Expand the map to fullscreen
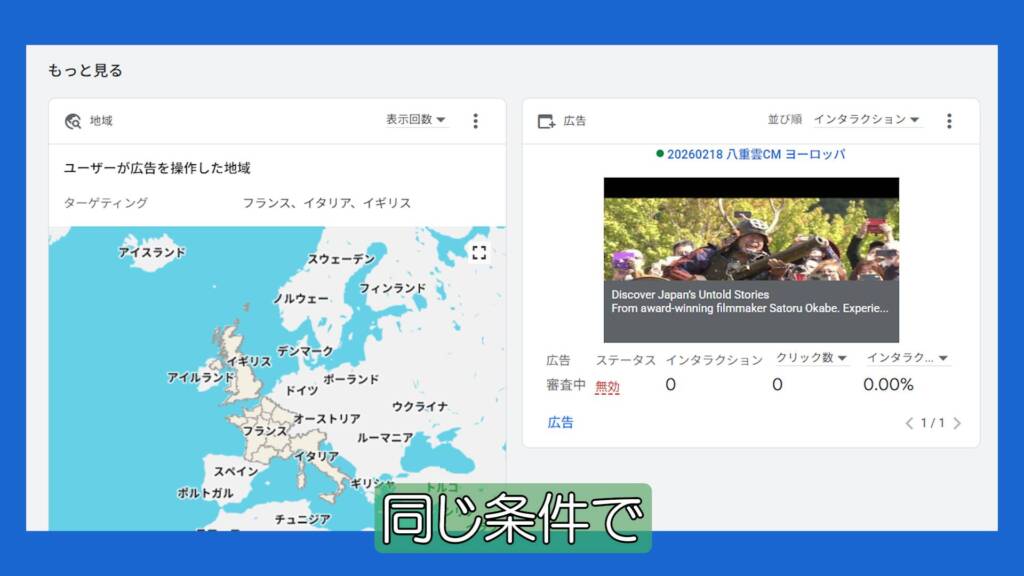 [479, 252]
